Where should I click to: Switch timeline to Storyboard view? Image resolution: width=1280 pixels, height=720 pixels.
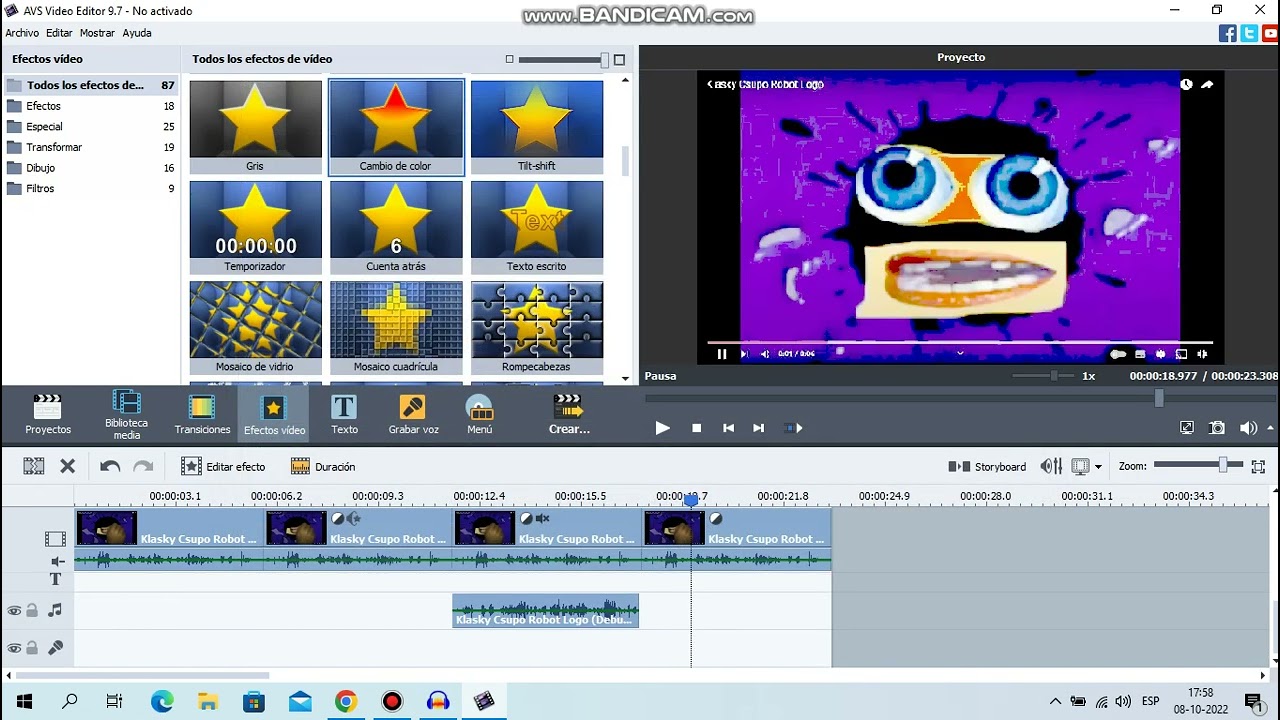pos(987,467)
